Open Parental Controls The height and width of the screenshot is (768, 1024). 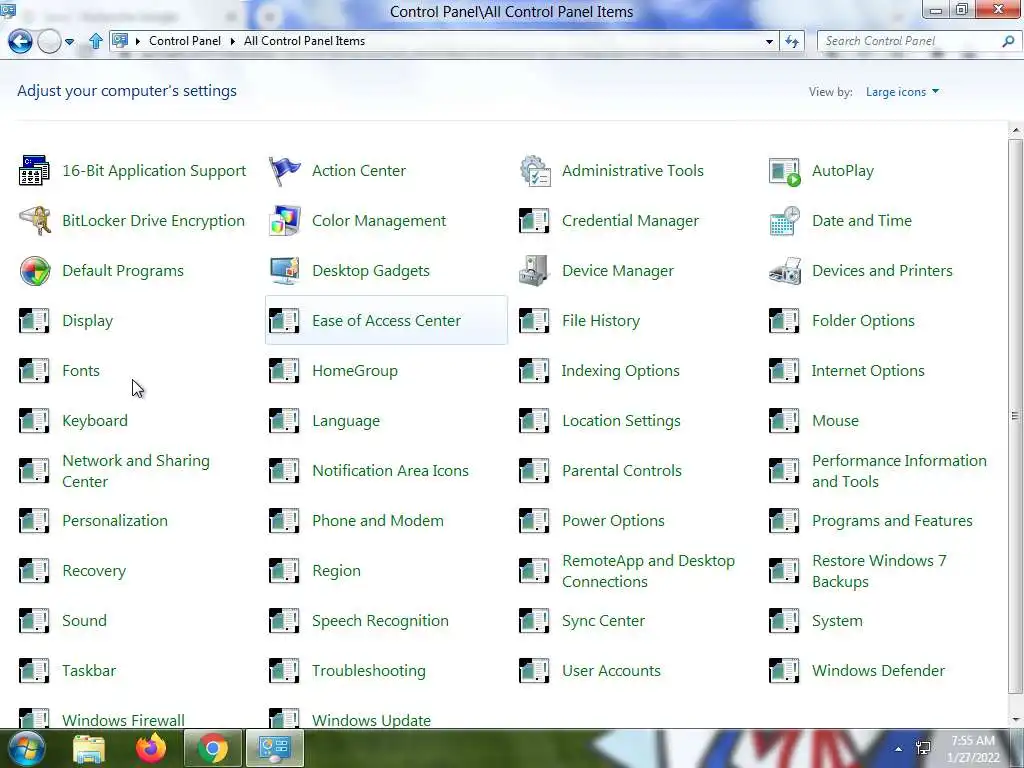[x=622, y=471]
